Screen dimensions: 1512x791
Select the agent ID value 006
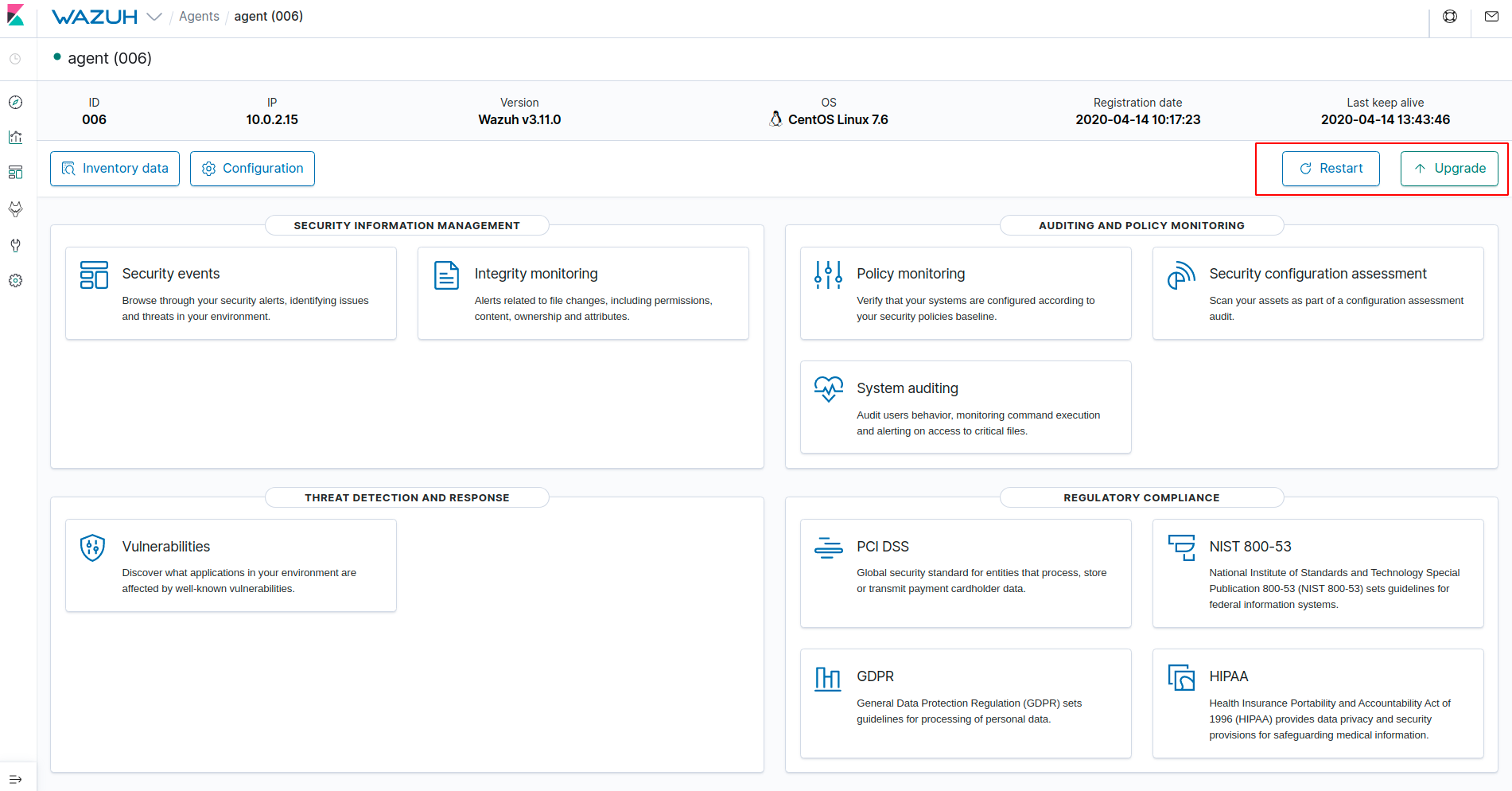click(94, 120)
